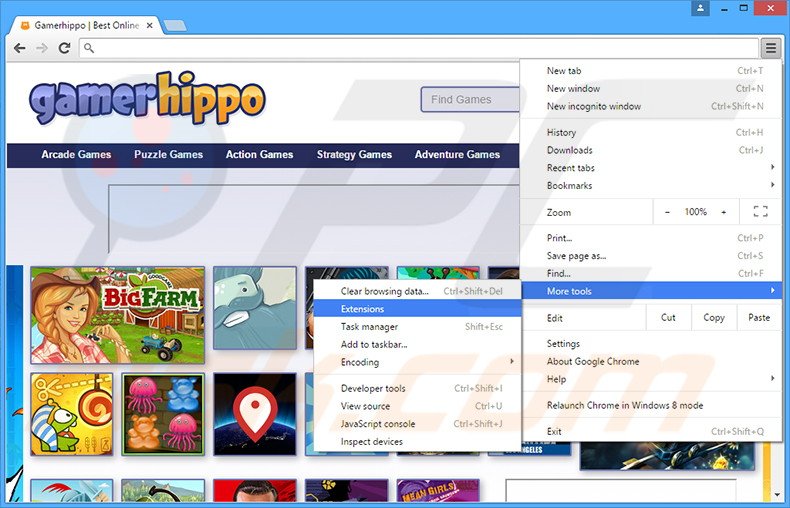
Task: Click the Find Games search field
Action: 470,100
